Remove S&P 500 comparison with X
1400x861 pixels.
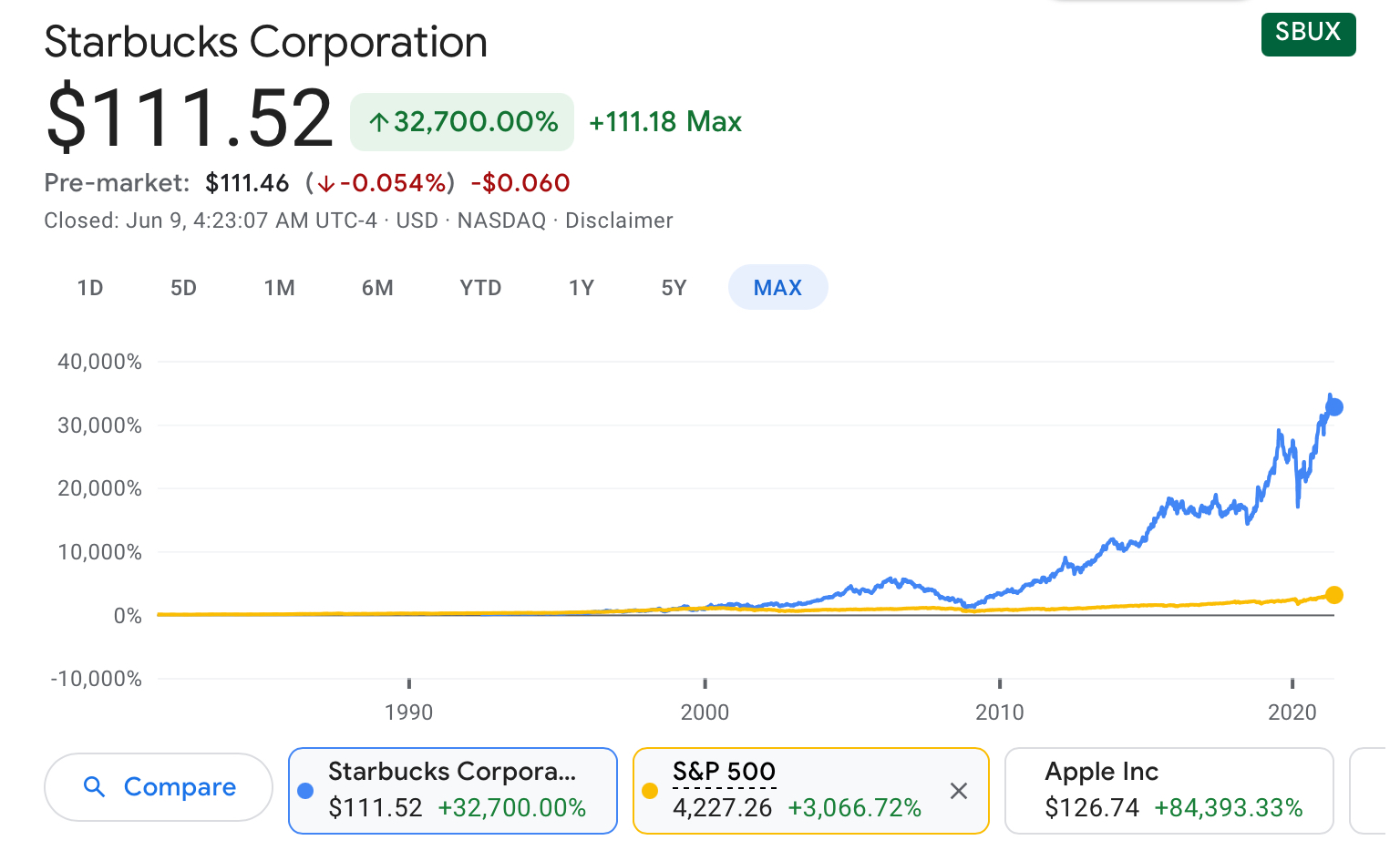click(x=958, y=791)
